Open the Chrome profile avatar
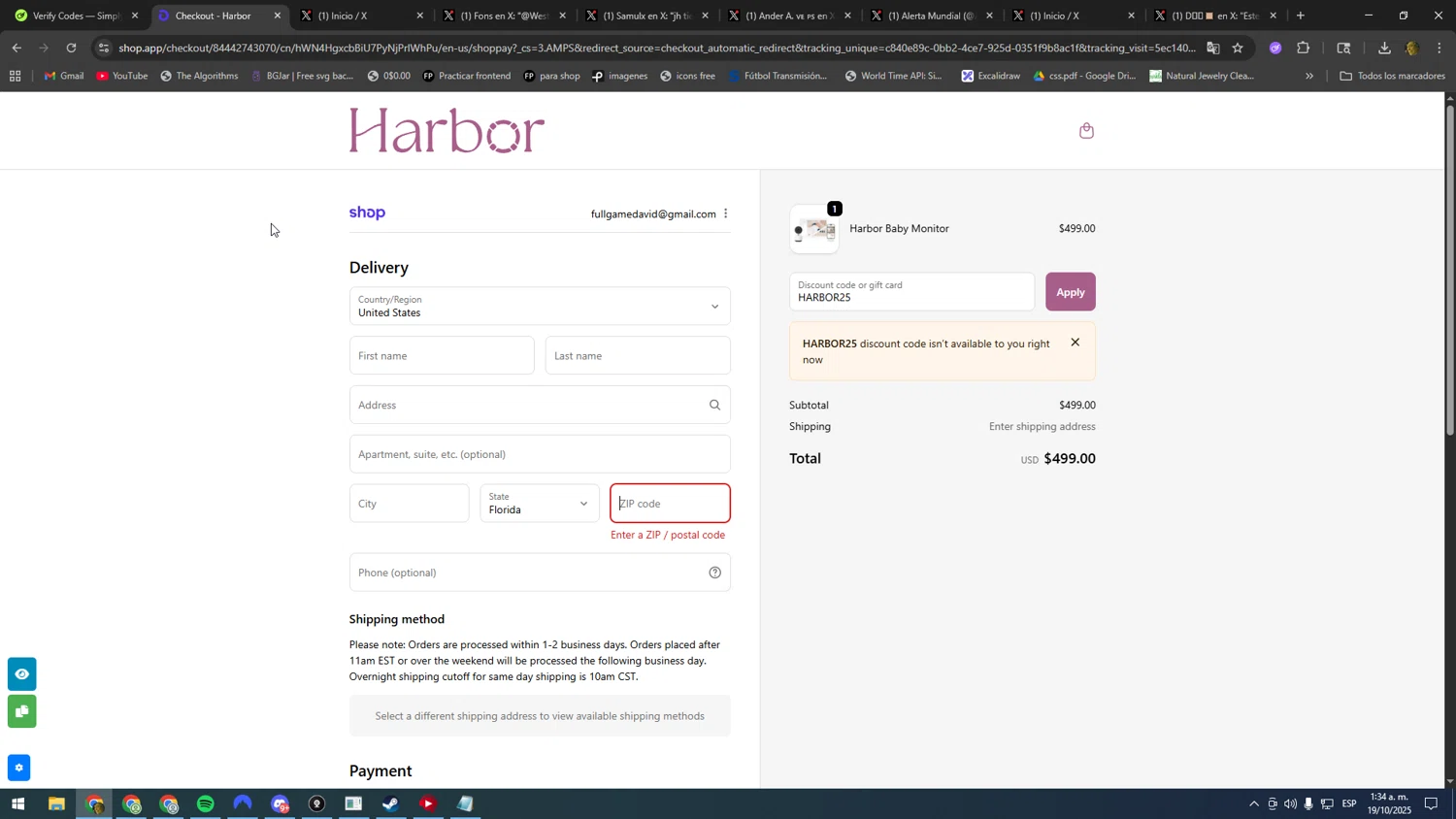1456x819 pixels. [x=1412, y=48]
